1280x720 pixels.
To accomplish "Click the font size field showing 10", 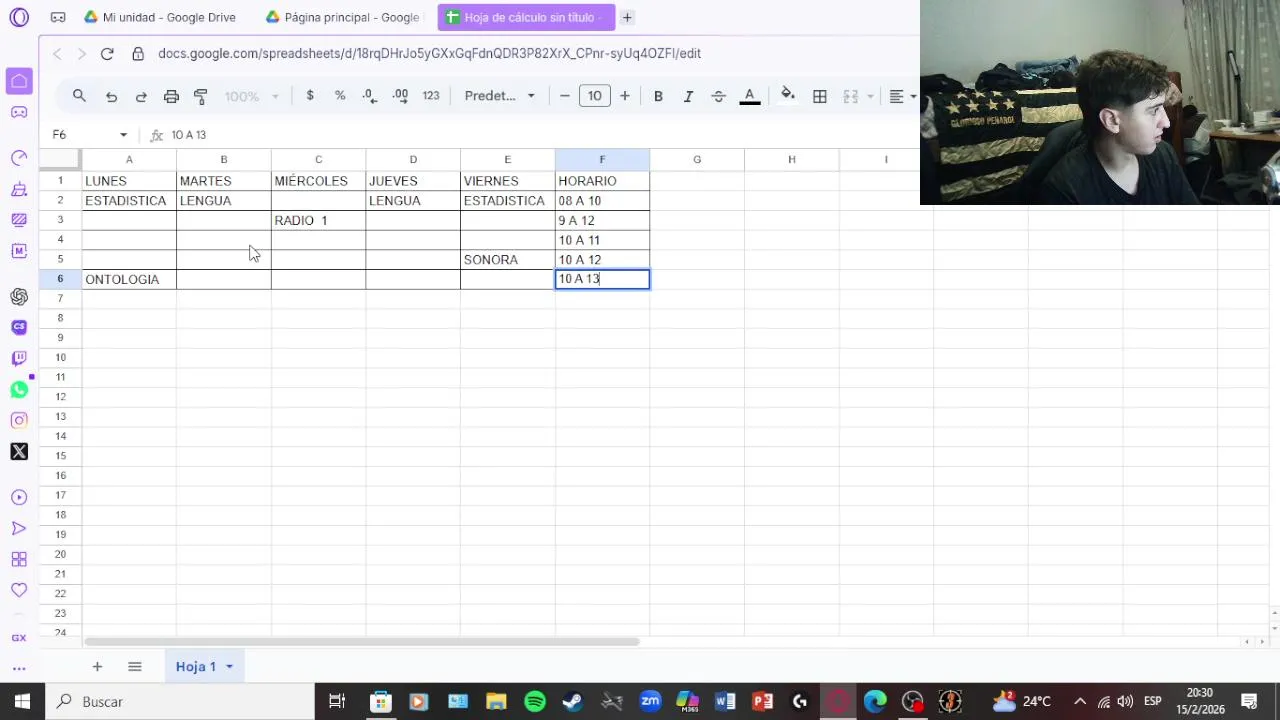I will [x=595, y=96].
